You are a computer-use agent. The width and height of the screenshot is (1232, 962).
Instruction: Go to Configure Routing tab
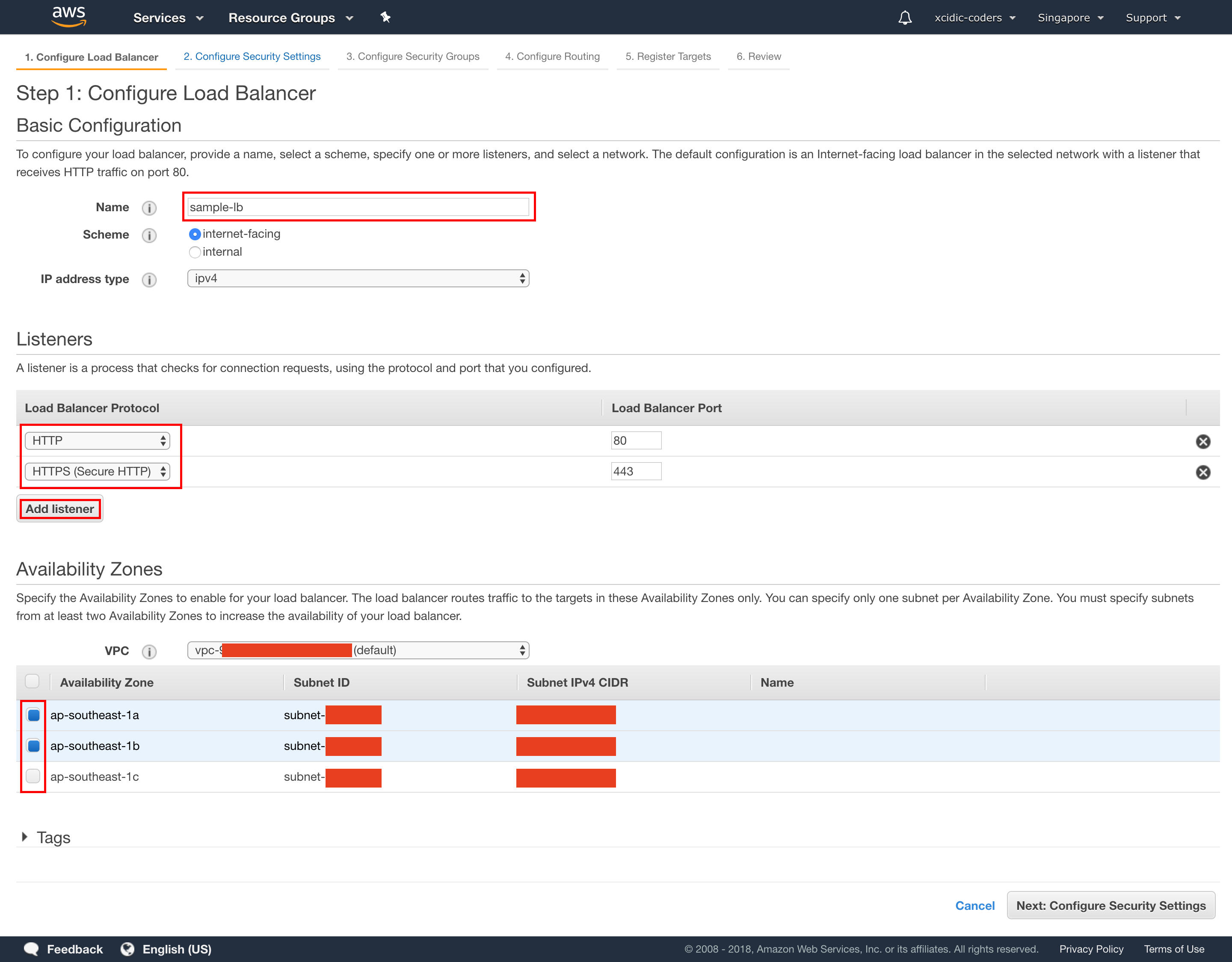(x=552, y=56)
